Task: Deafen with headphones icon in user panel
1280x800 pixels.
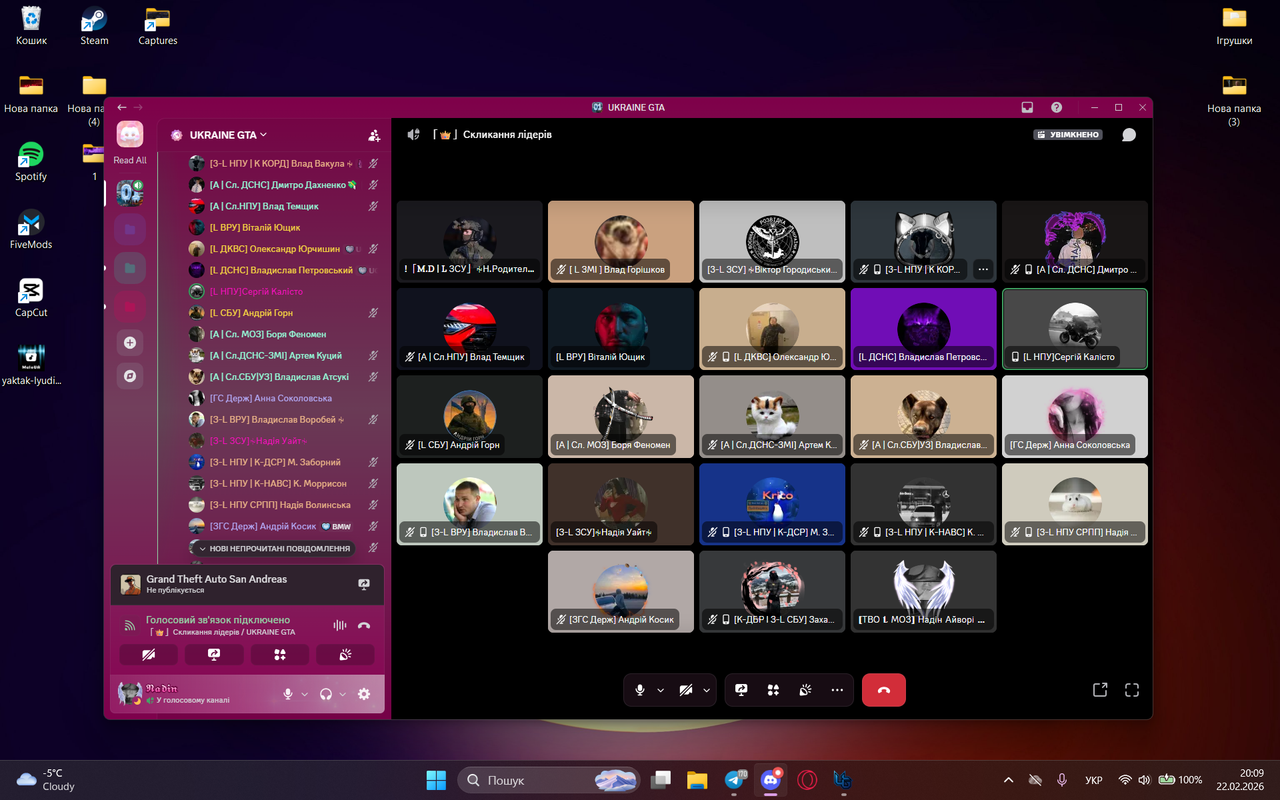Action: [x=326, y=694]
